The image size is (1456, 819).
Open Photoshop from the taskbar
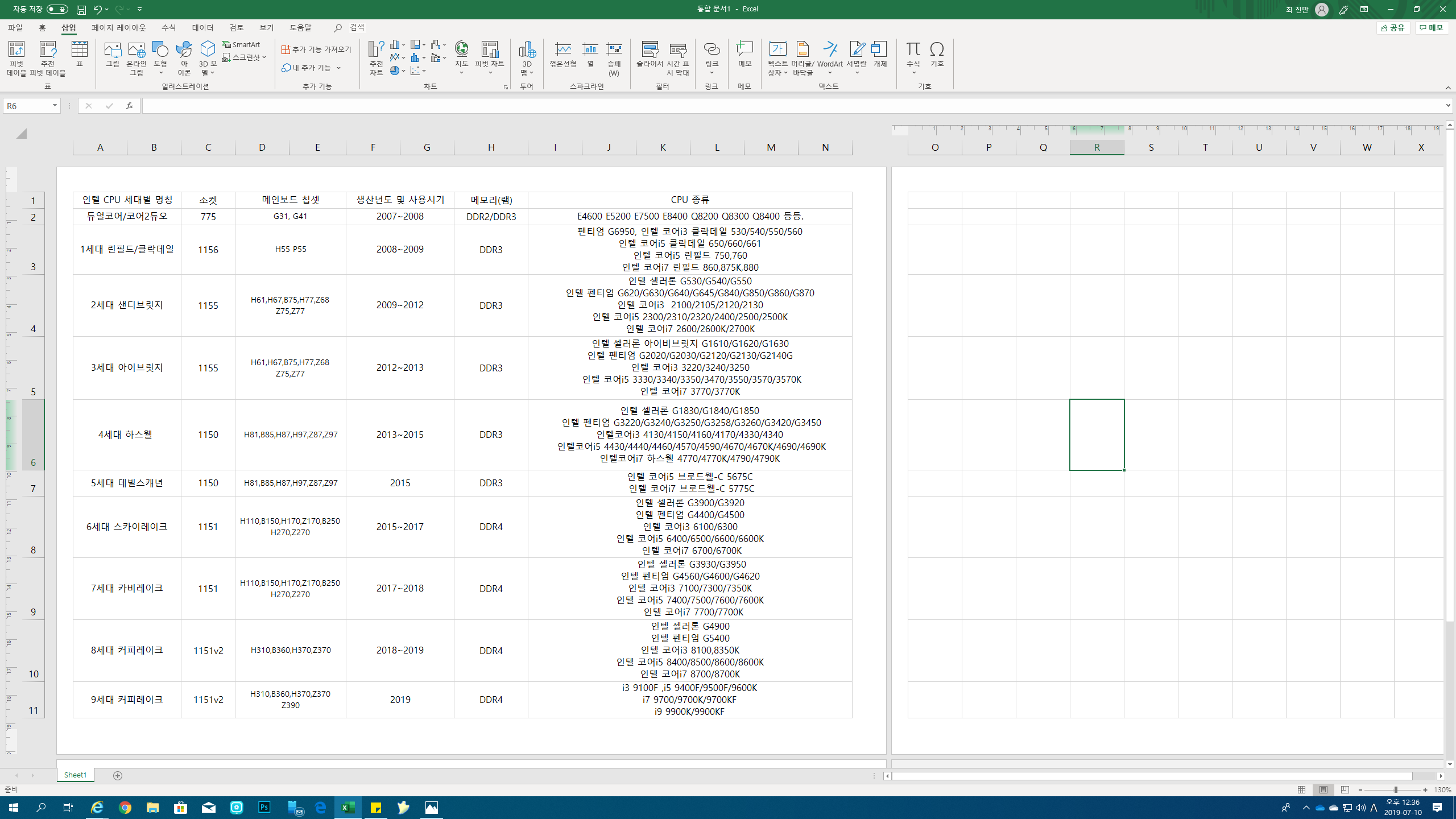point(264,808)
